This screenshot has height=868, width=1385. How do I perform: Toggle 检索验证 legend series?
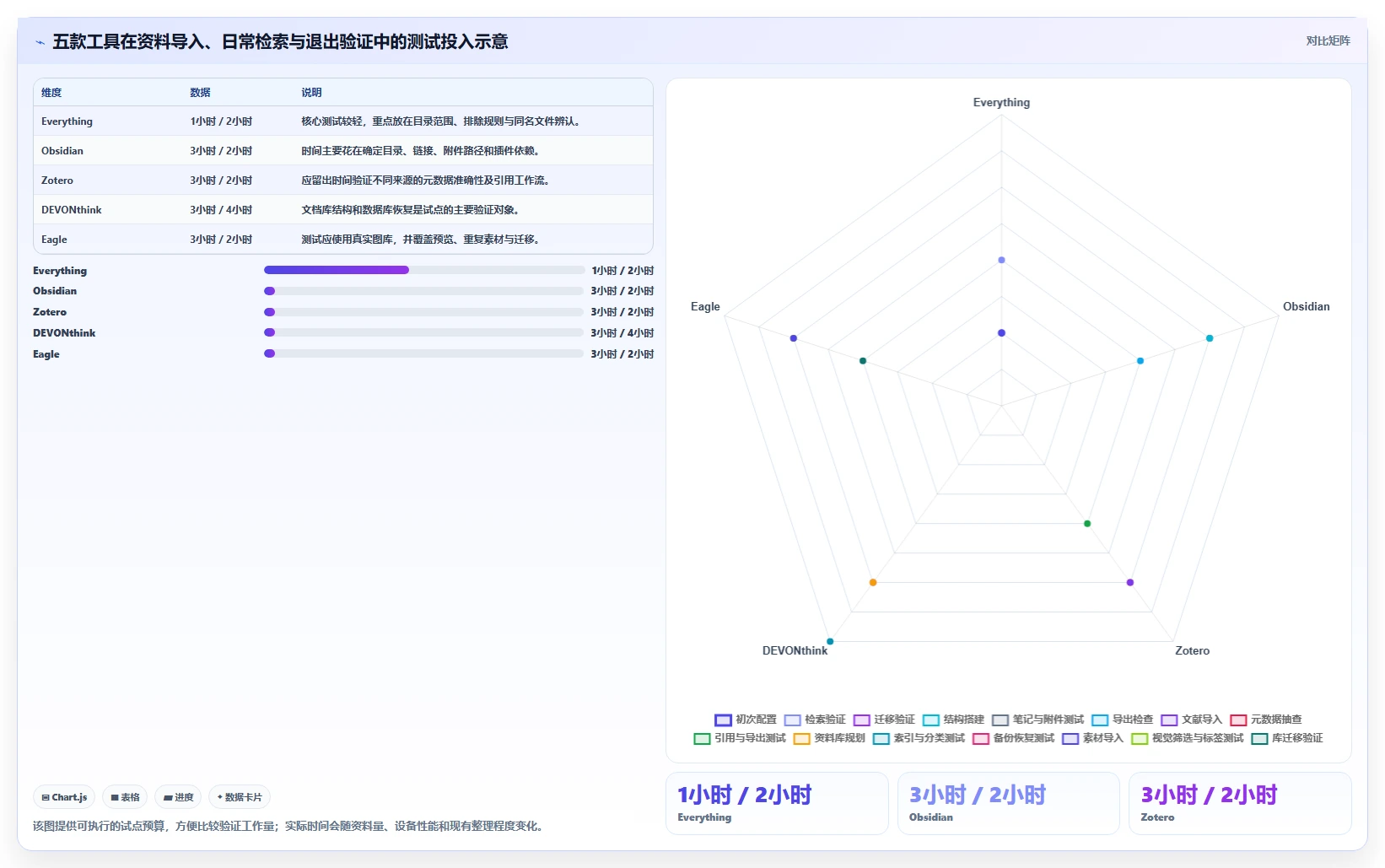point(815,720)
